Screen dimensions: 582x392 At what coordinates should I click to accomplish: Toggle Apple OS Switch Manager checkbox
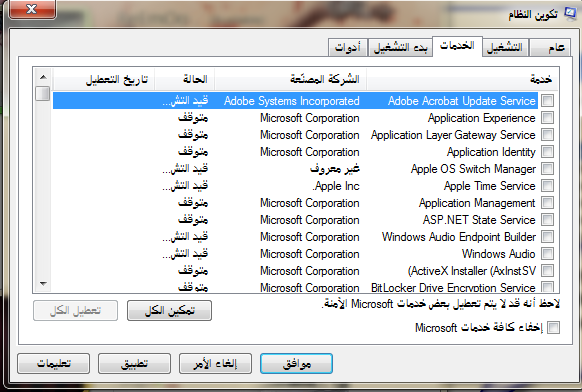click(547, 169)
